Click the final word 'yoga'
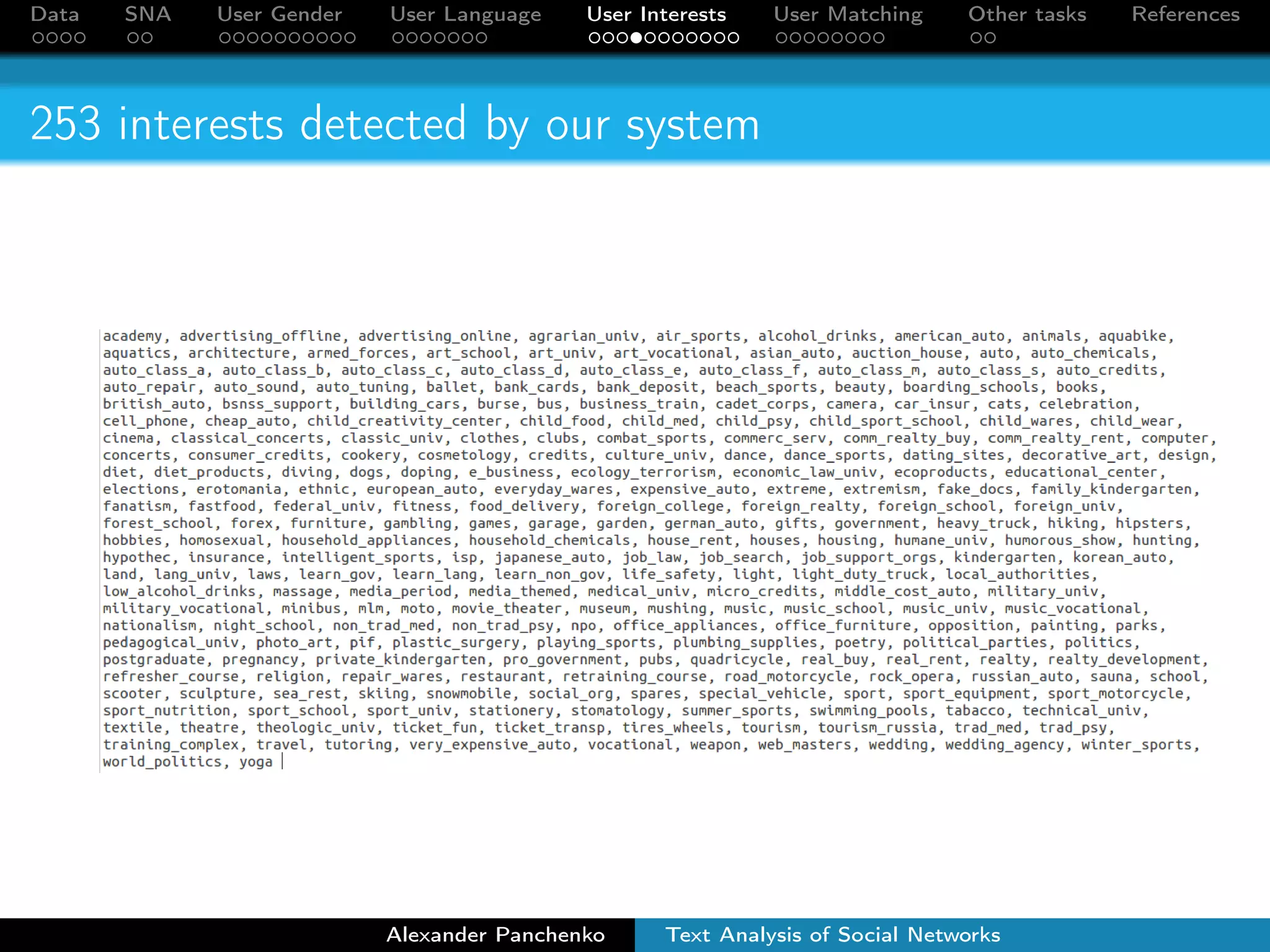Image resolution: width=1270 pixels, height=952 pixels. tap(256, 762)
